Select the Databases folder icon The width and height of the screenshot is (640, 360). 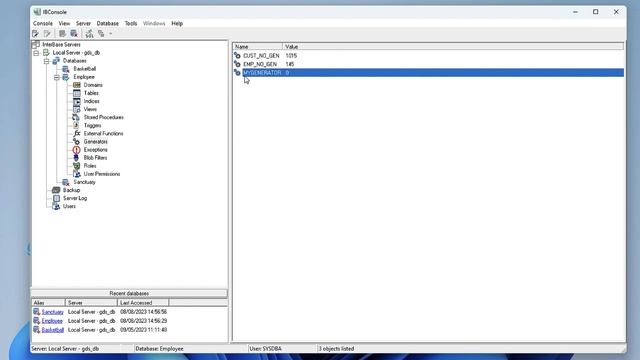[x=56, y=61]
